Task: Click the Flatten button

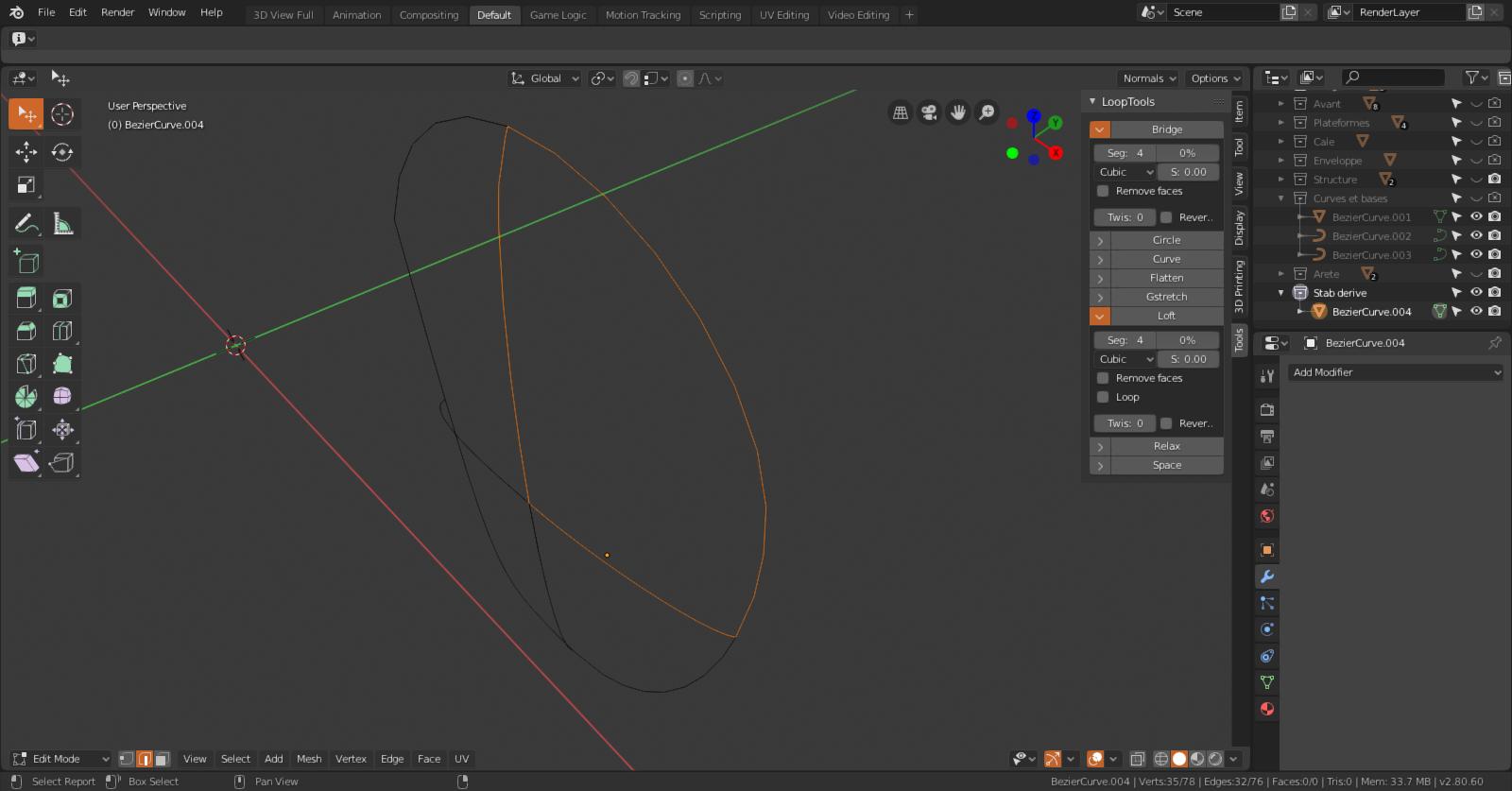Action: [x=1167, y=278]
